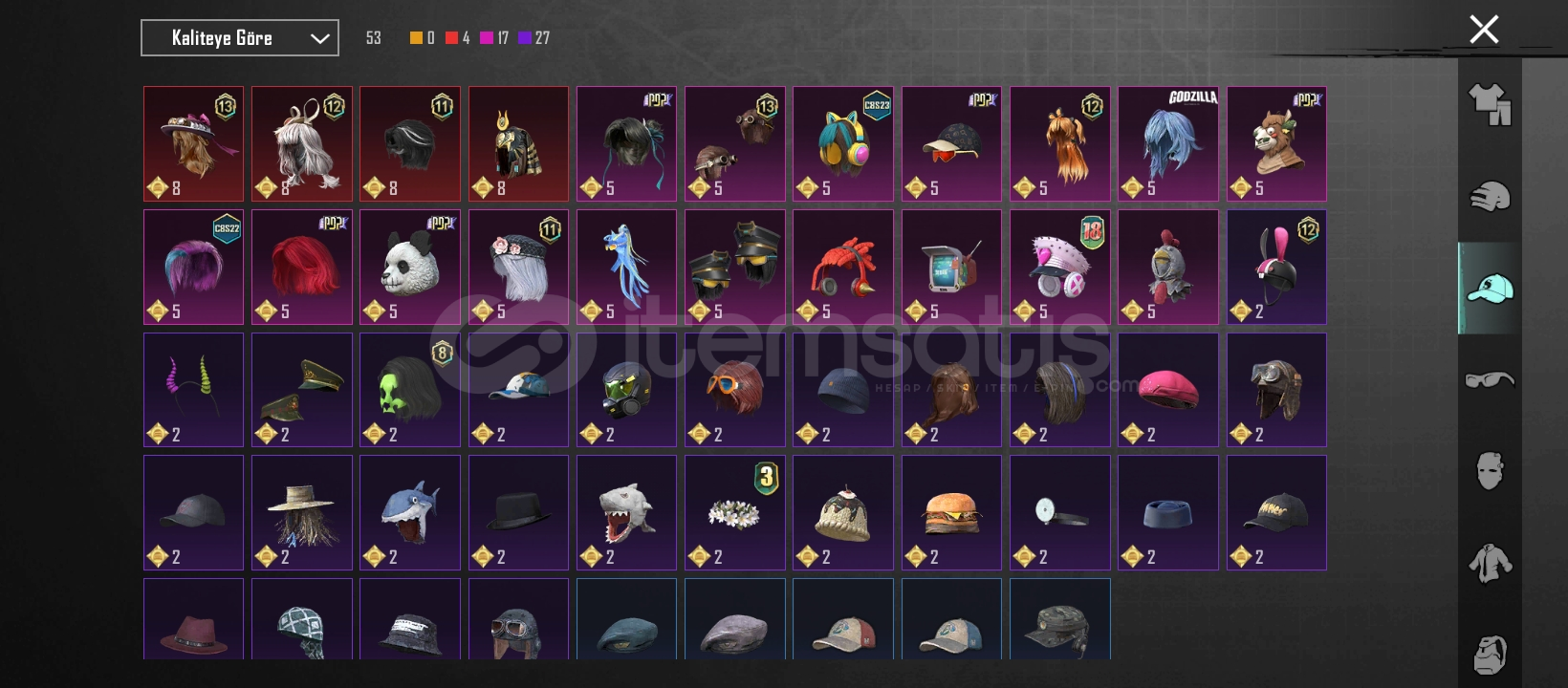Select the red wig hair item

(302, 267)
